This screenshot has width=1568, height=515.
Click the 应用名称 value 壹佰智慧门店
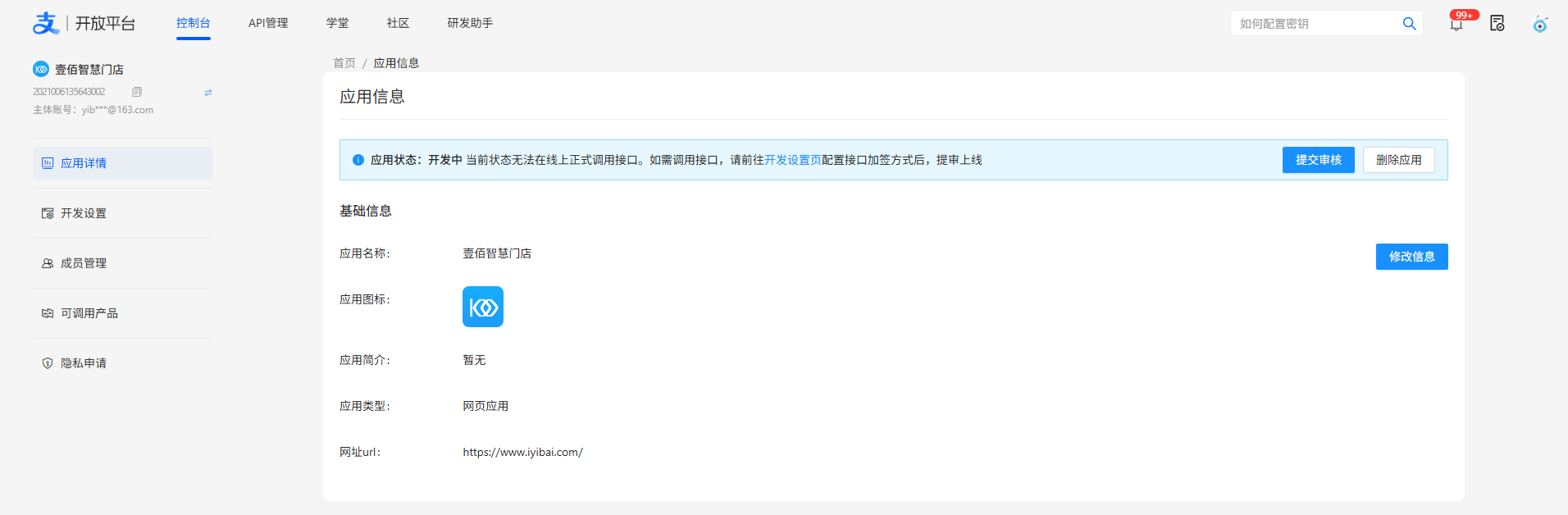click(x=497, y=253)
